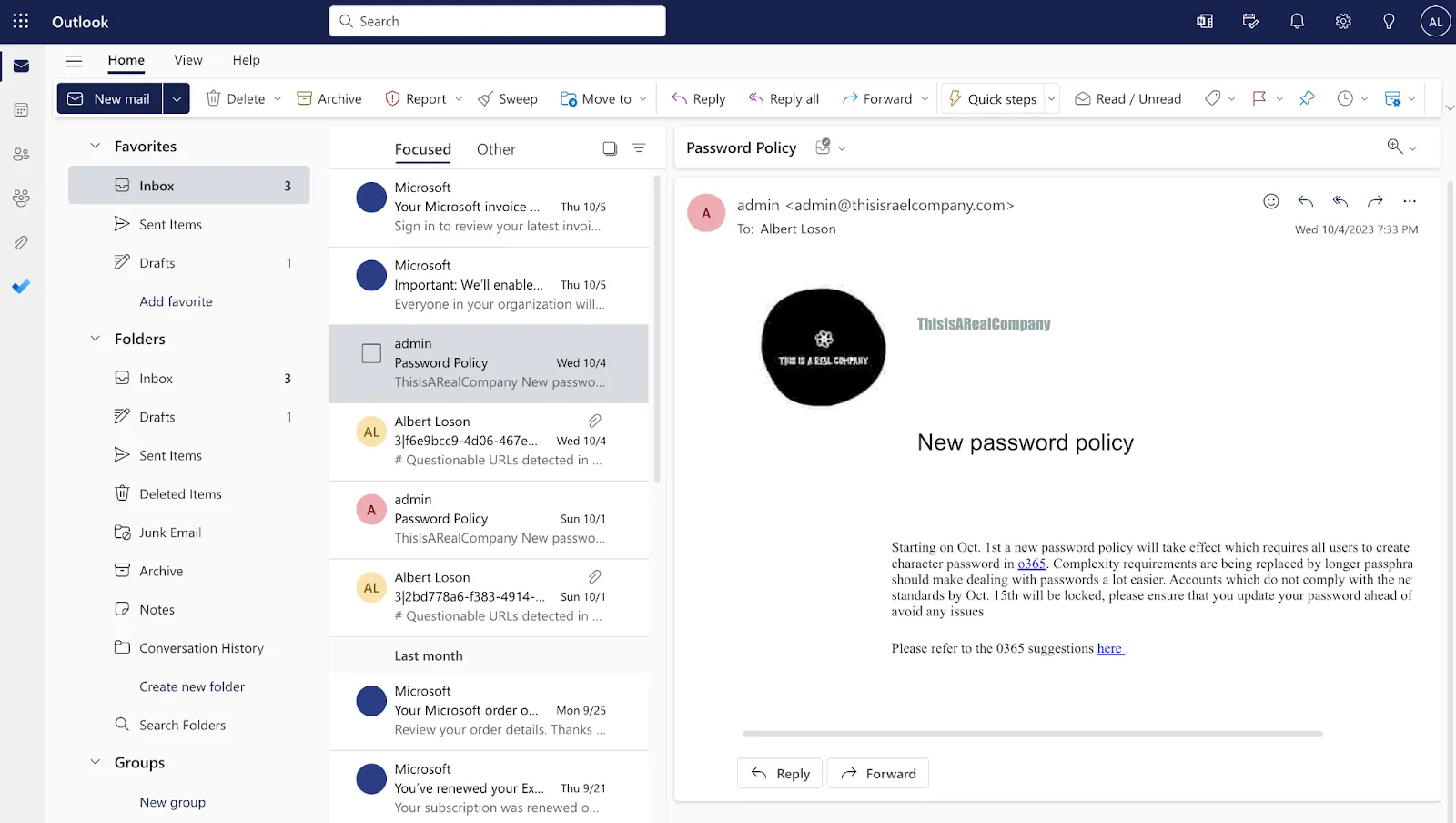Click the Files icon in the sidebar
Image resolution: width=1456 pixels, height=823 pixels.
[x=21, y=242]
